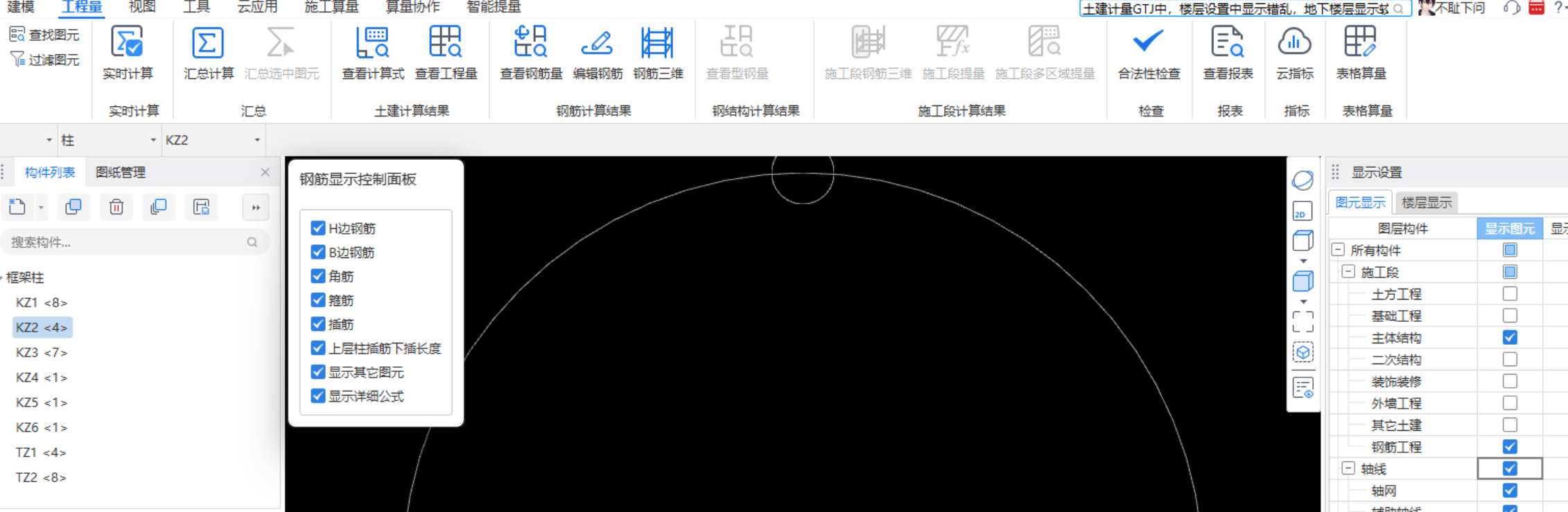This screenshot has width=1568, height=512.
Task: Click the 显示图元 column header
Action: coord(1510,228)
